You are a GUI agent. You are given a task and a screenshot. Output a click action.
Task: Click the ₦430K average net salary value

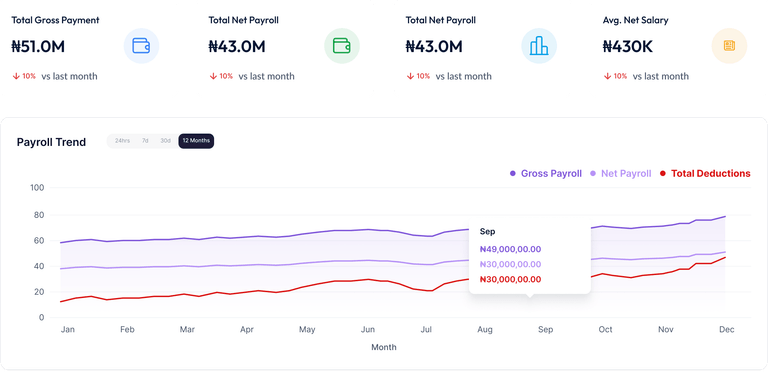[627, 46]
